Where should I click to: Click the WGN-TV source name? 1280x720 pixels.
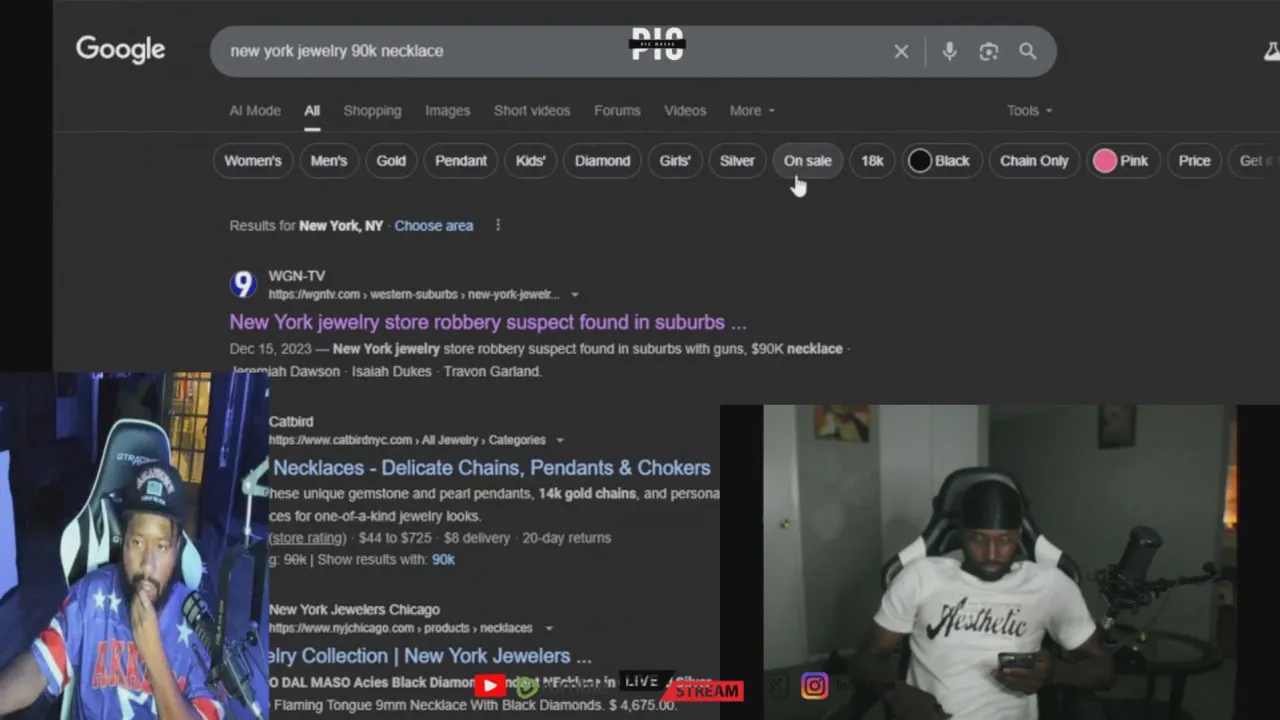click(x=296, y=276)
